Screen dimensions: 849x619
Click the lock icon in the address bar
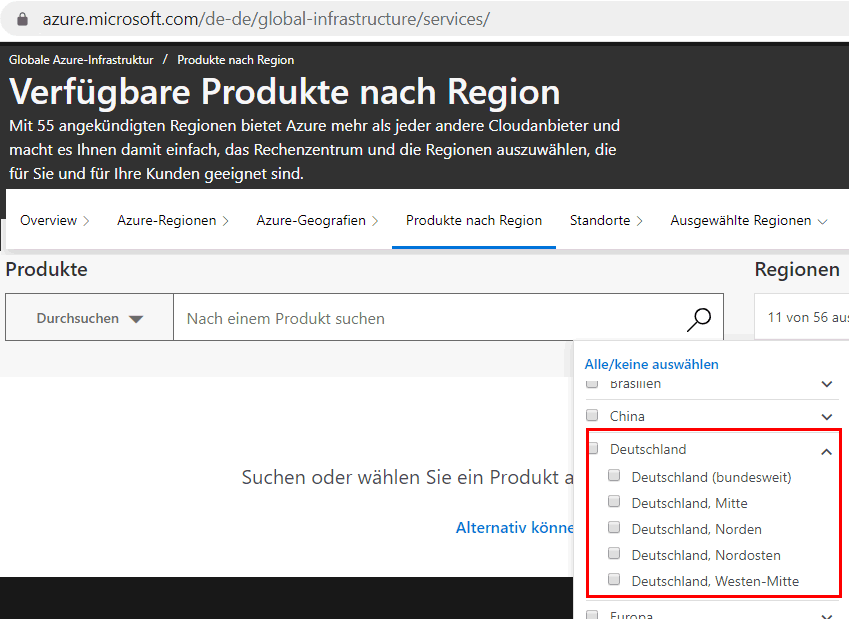pyautogui.click(x=22, y=19)
